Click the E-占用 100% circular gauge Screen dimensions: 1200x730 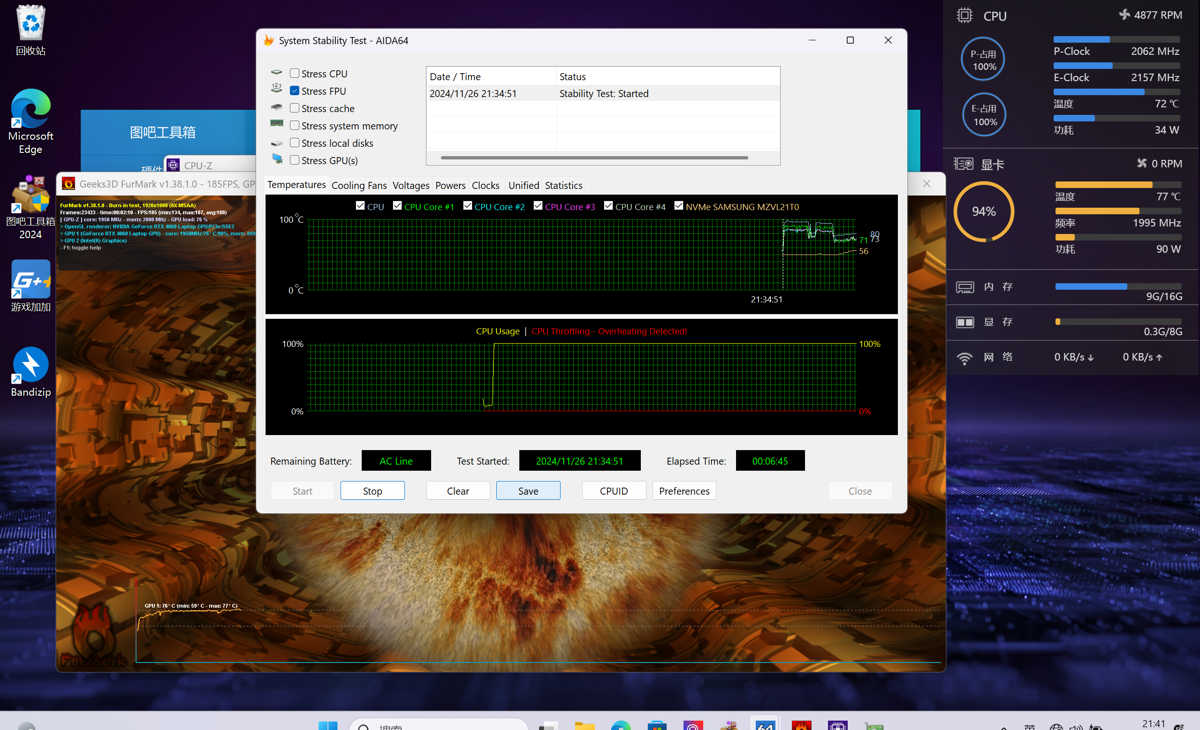click(x=984, y=115)
